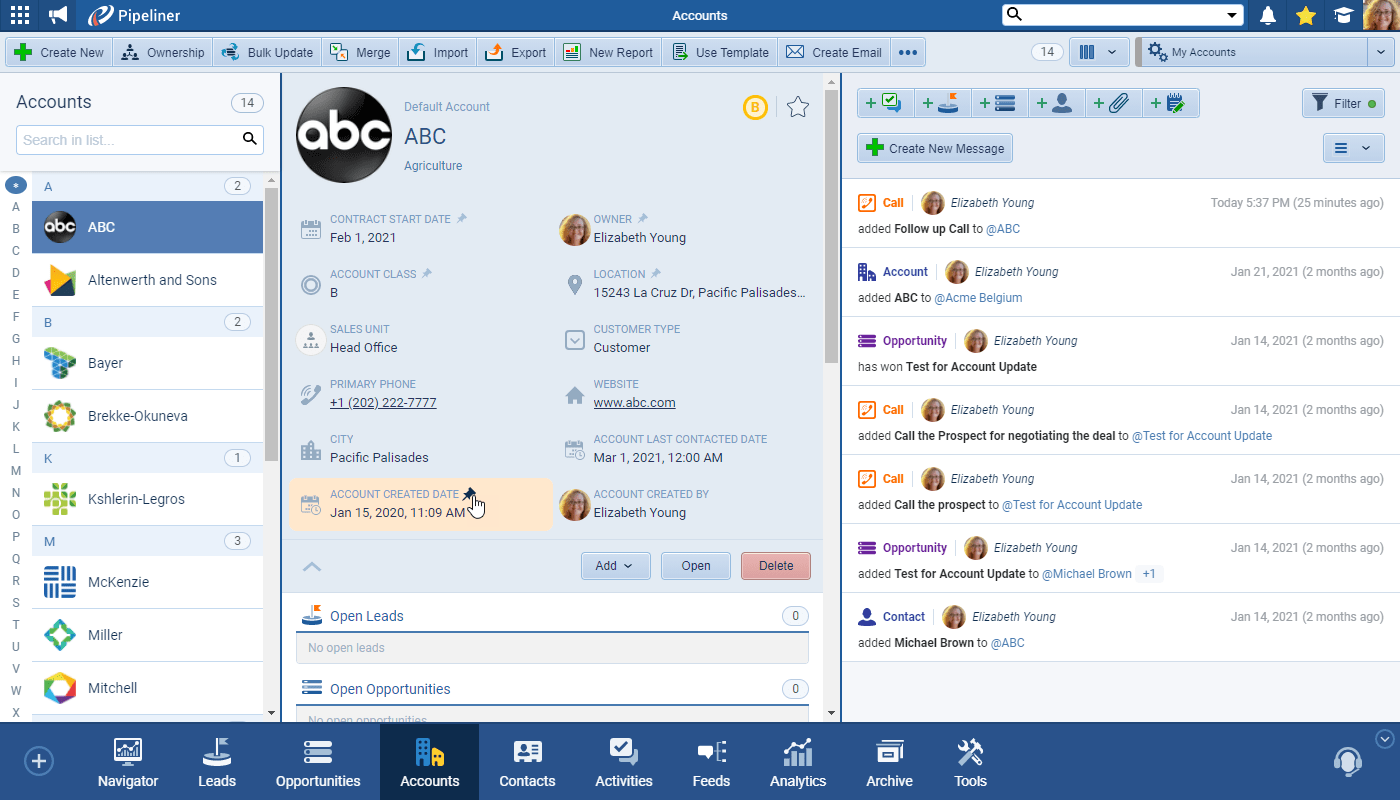
Task: Toggle the pin on Contract Start Date
Action: point(462,219)
